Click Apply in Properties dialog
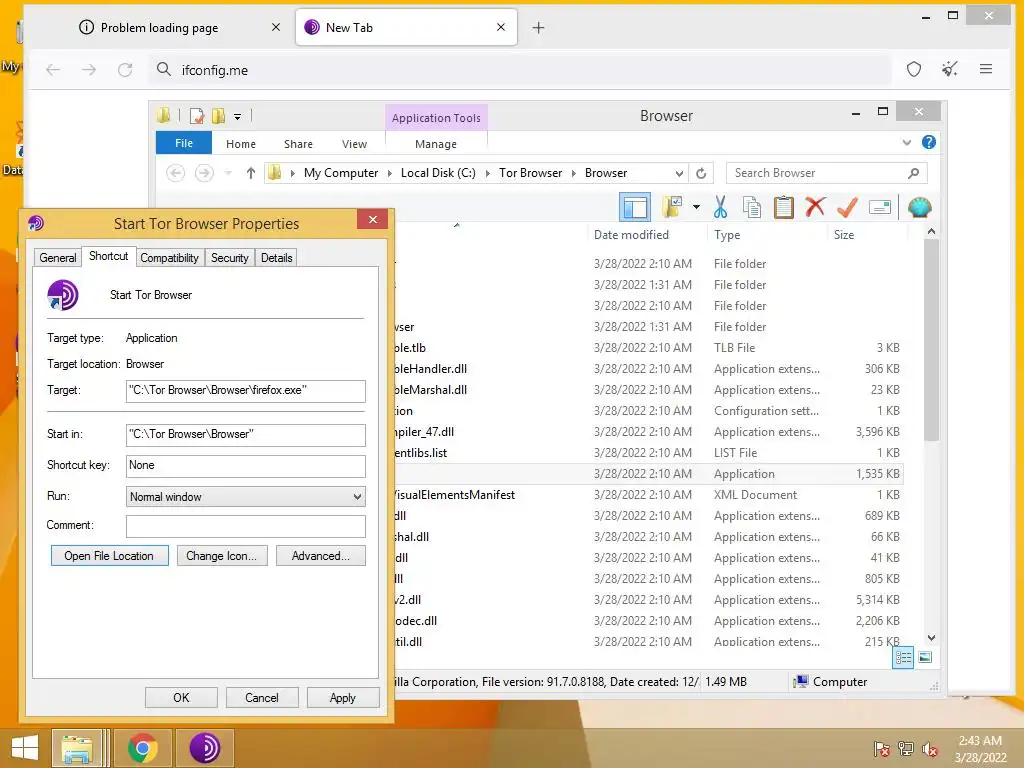 coord(342,697)
